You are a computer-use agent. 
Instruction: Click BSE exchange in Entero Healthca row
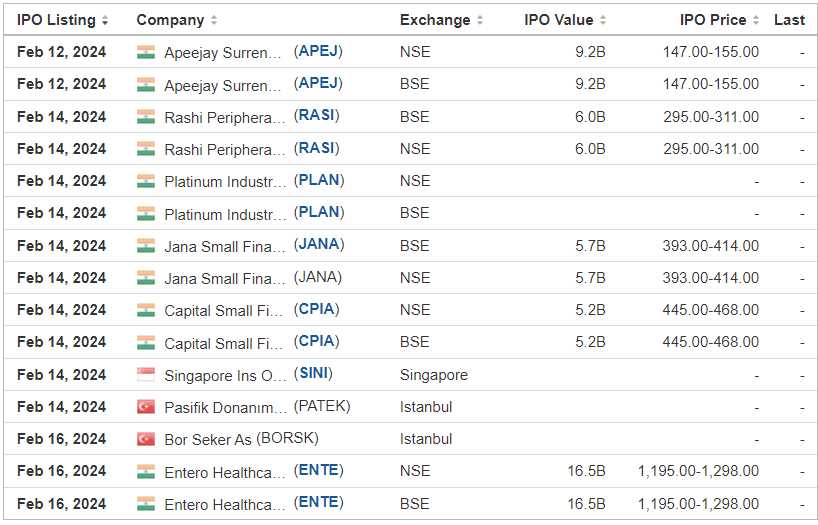click(x=415, y=504)
